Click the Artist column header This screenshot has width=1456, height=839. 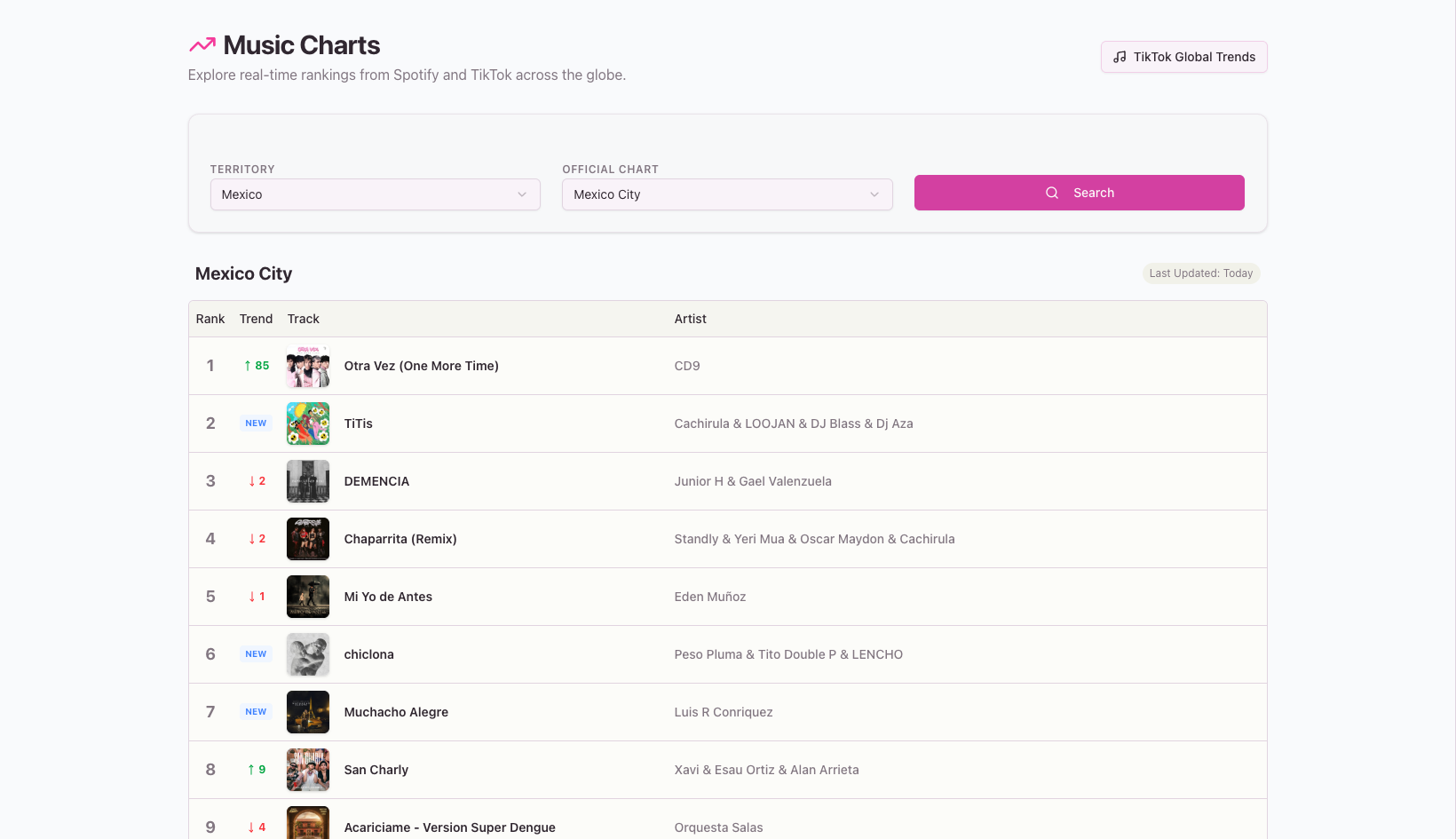[x=690, y=318]
